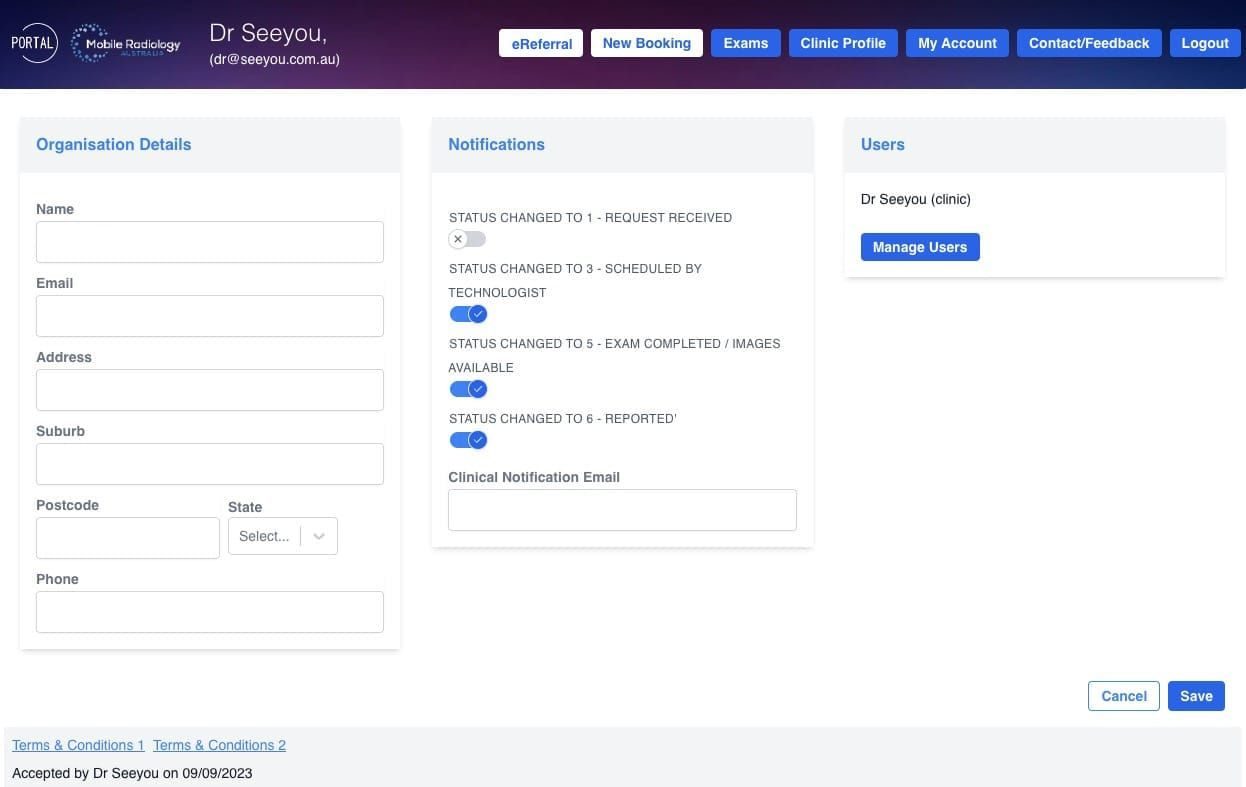The width and height of the screenshot is (1246, 787).
Task: Open Contact/Feedback page
Action: (x=1089, y=43)
